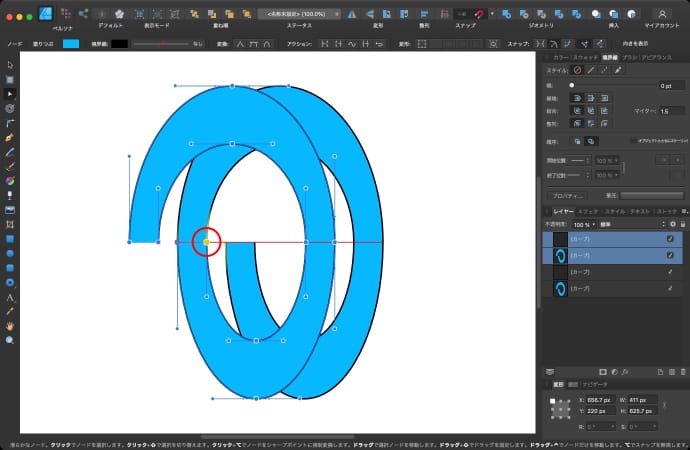
Task: Open My Account (マイアカウント) icon
Action: coord(662,13)
